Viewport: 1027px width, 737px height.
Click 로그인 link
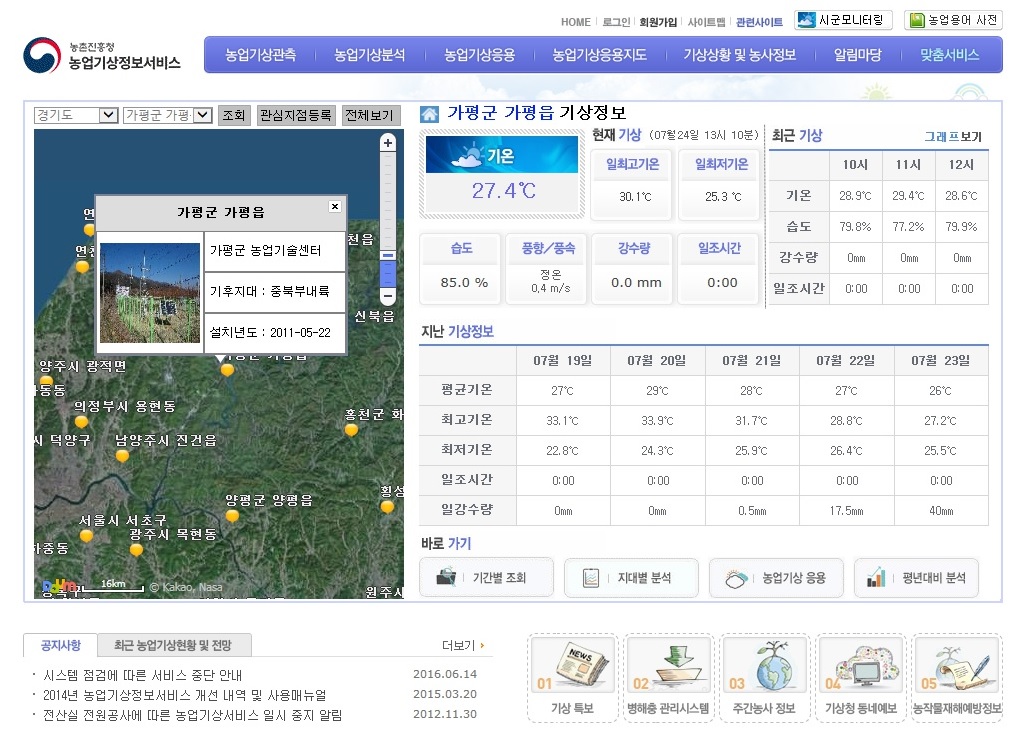(x=616, y=22)
